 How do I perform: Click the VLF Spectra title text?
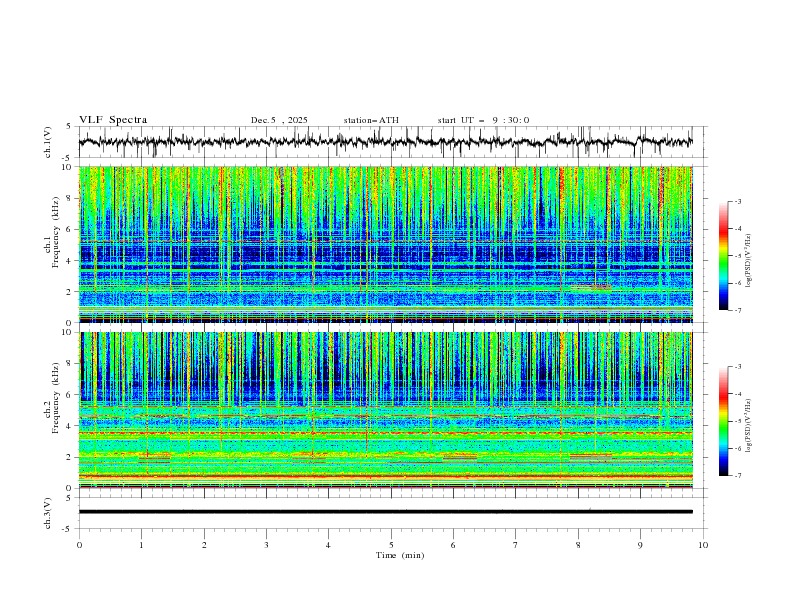point(112,120)
